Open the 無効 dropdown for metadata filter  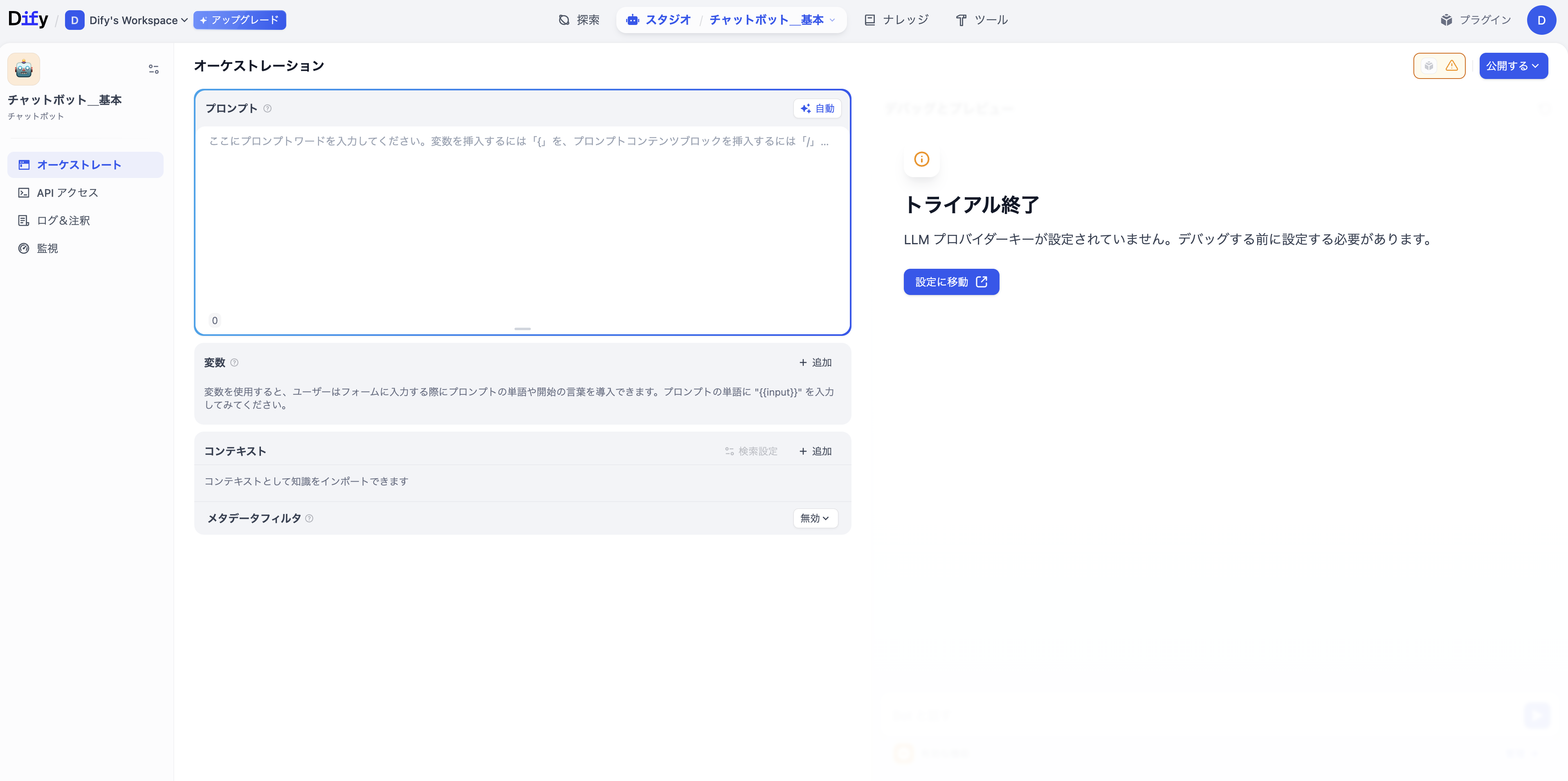[815, 518]
